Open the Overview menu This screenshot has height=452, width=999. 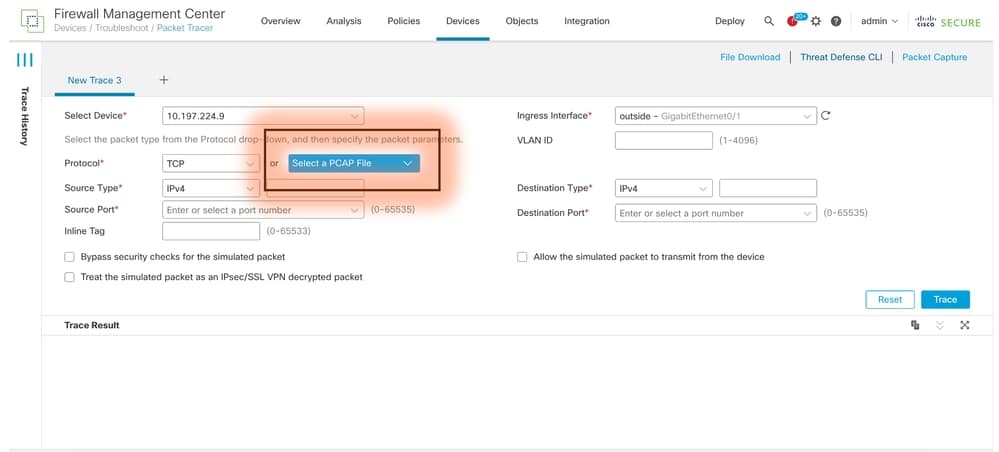[280, 21]
